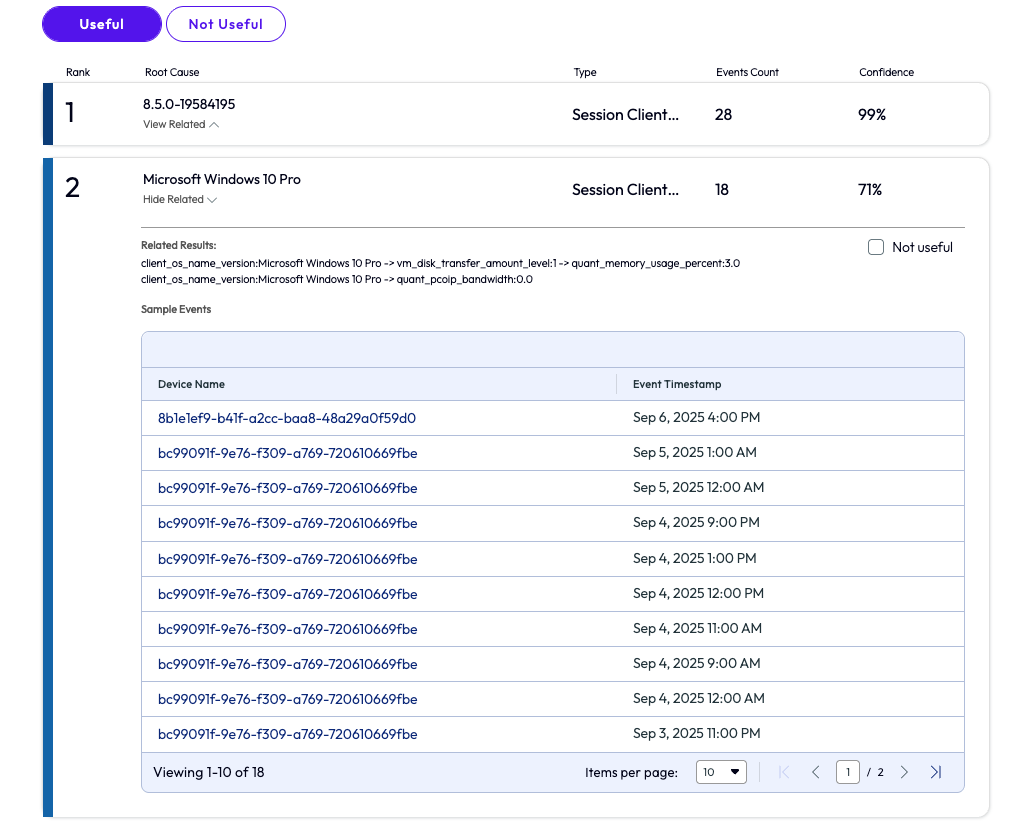The height and width of the screenshot is (825, 1033).
Task: Select the Useful tab
Action: tap(101, 23)
